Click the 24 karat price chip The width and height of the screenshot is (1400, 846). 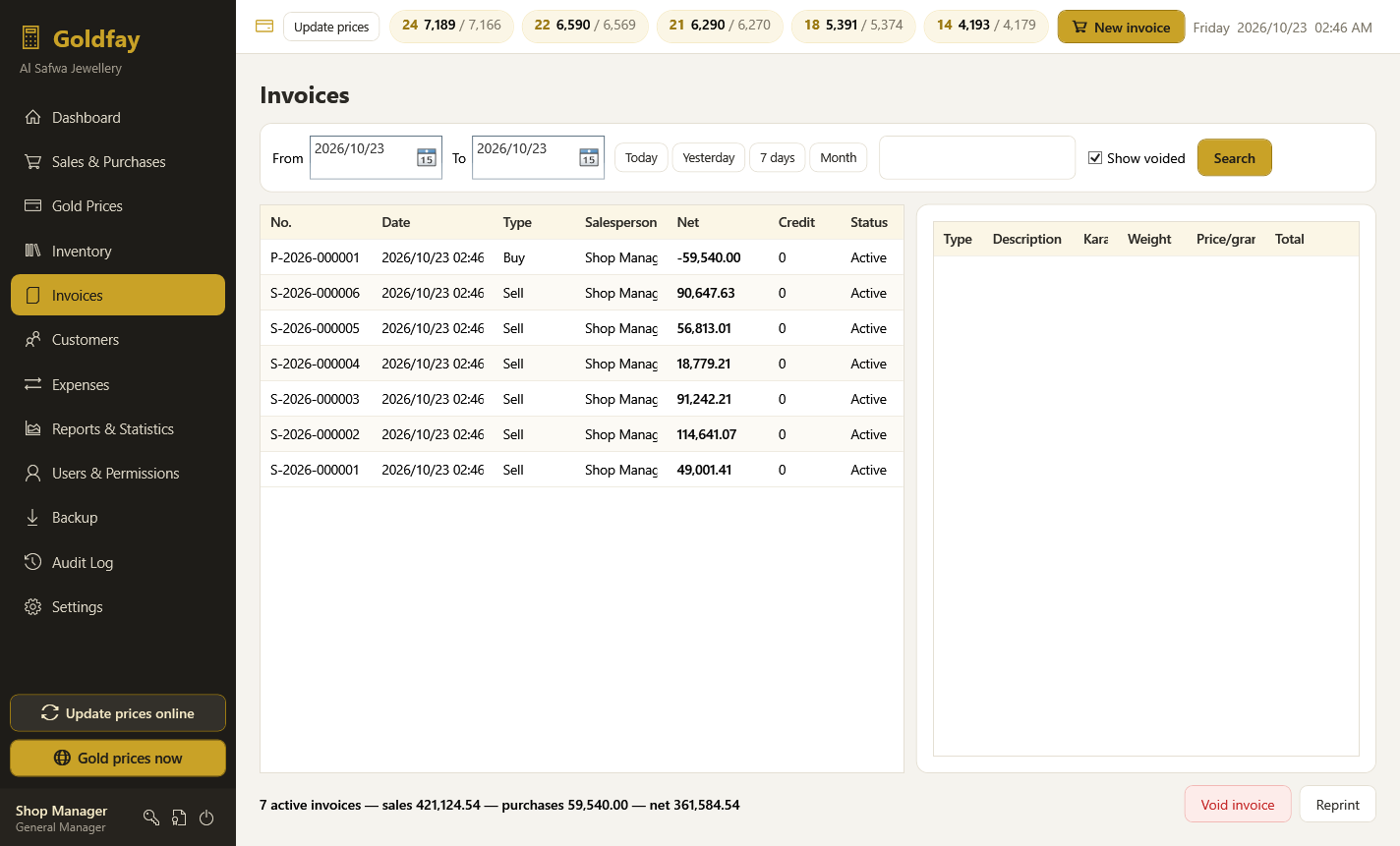coord(451,26)
